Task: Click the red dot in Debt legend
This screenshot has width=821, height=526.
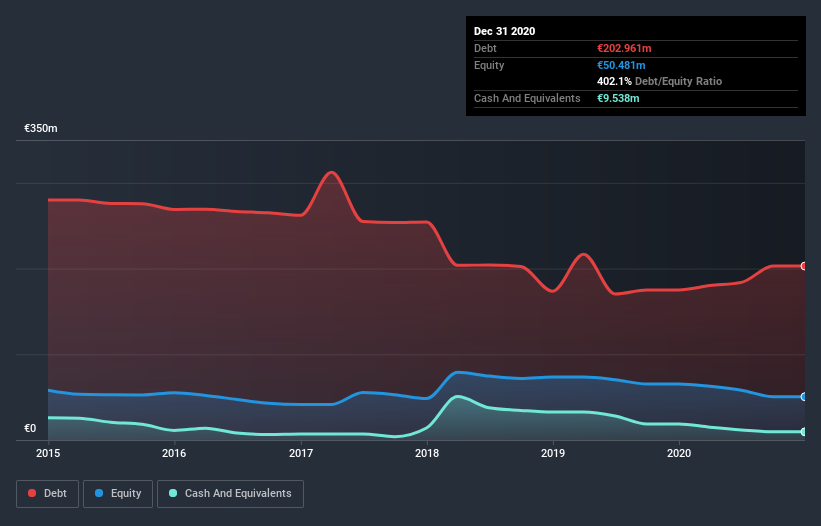Action: coord(32,493)
